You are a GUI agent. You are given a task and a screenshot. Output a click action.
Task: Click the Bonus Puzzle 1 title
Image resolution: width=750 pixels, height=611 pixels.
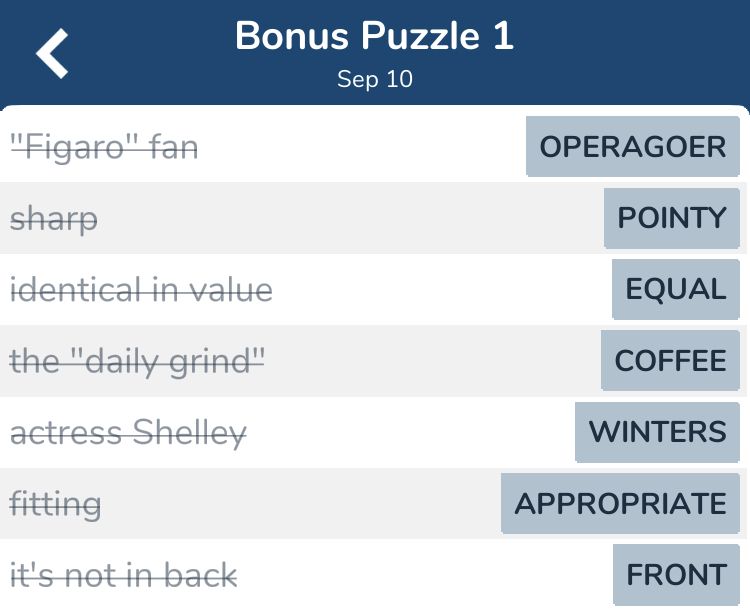(375, 36)
